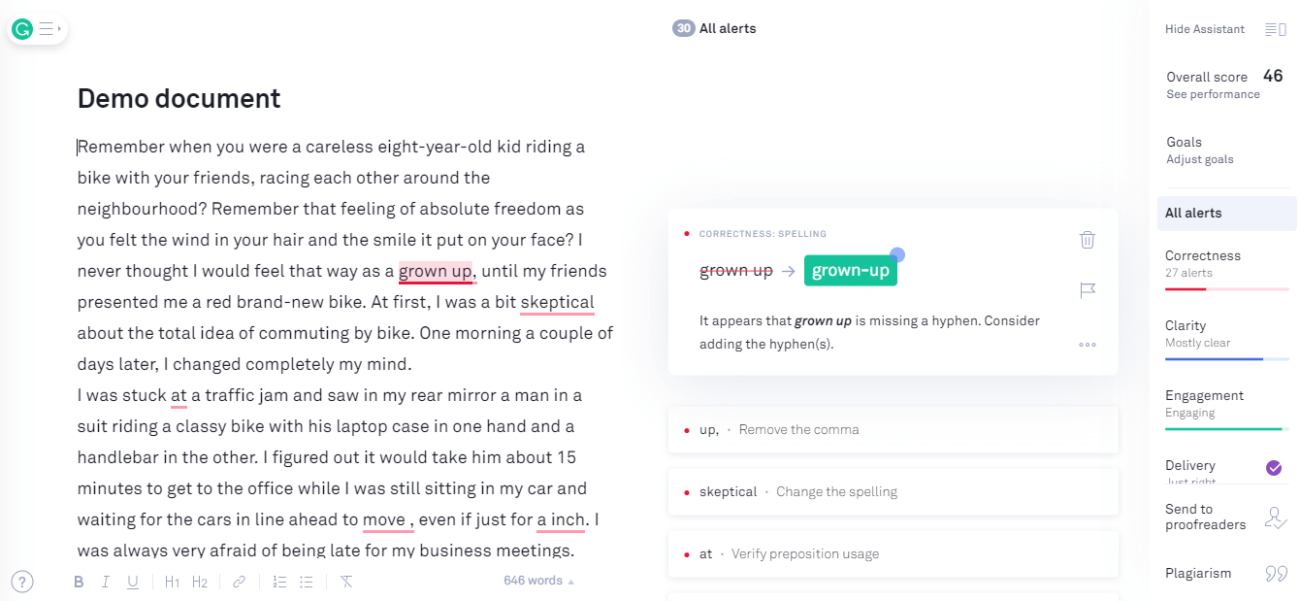Open the help question mark icon
Screen dimensions: 1300x601
tap(22, 581)
